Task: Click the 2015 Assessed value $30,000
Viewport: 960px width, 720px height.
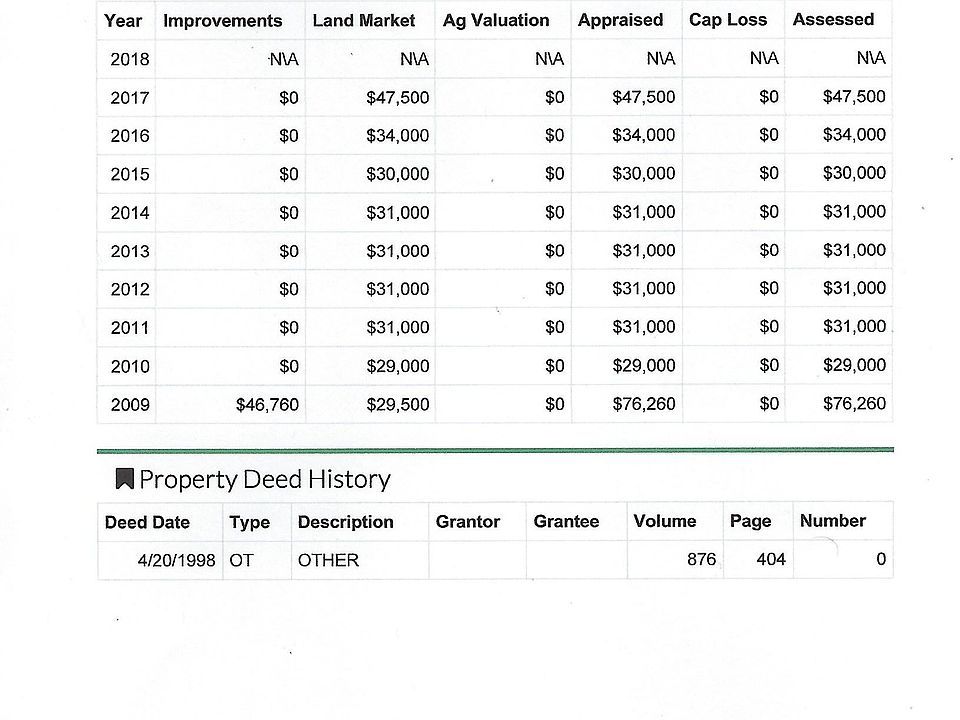Action: [855, 173]
